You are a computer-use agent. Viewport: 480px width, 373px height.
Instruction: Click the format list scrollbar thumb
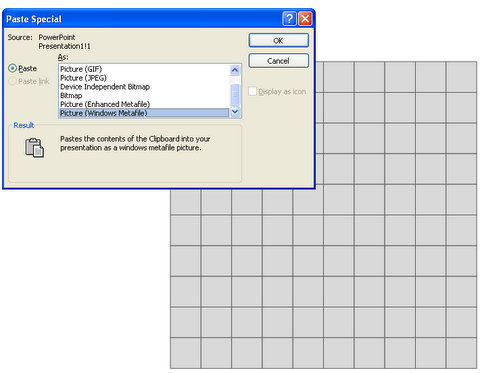[235, 94]
